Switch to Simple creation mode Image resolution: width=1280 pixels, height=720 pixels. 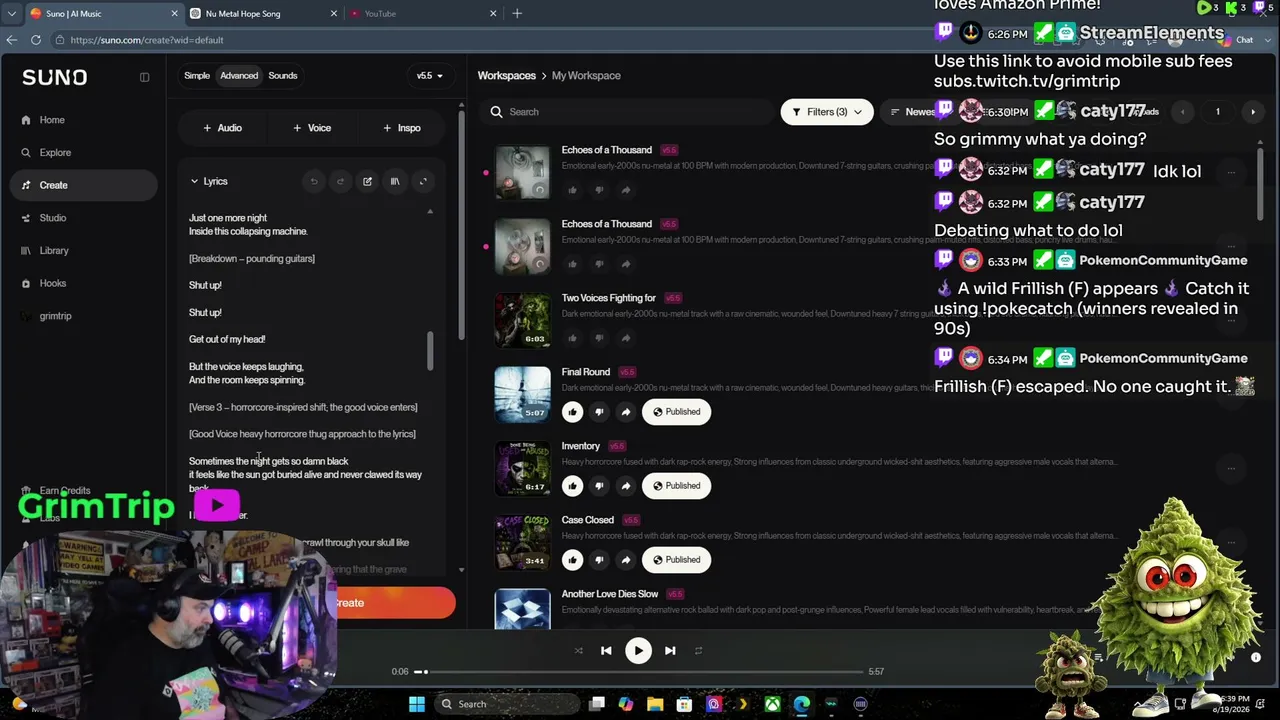[x=197, y=76]
